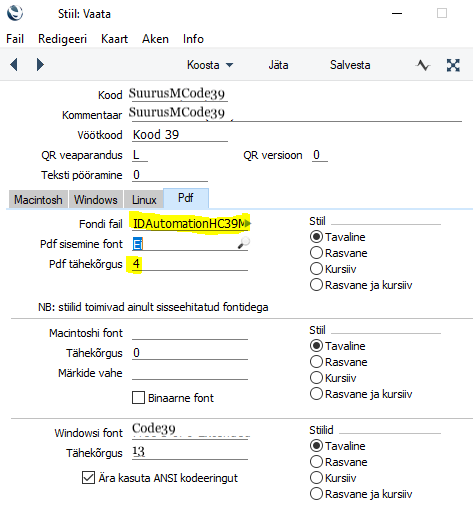Click green arrow beside Fondi fail field
Screen dimensions: 473x519
248,223
